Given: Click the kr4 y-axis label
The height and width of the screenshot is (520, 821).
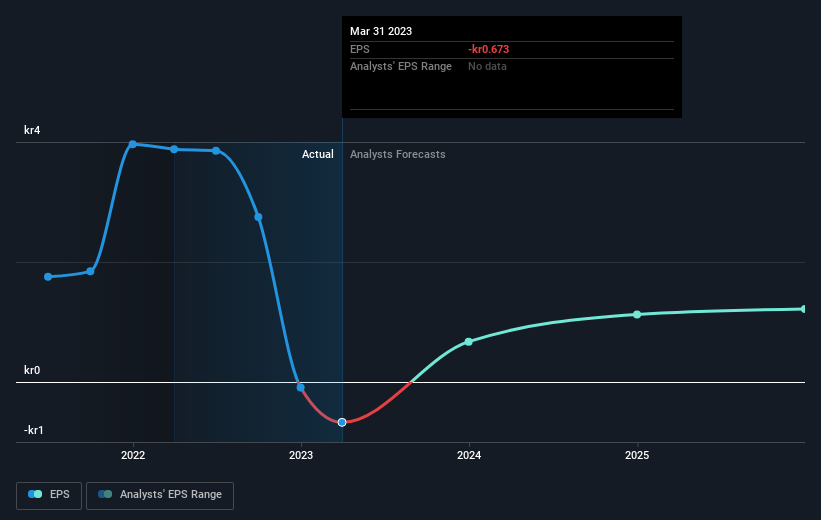Looking at the screenshot, I should (32, 130).
